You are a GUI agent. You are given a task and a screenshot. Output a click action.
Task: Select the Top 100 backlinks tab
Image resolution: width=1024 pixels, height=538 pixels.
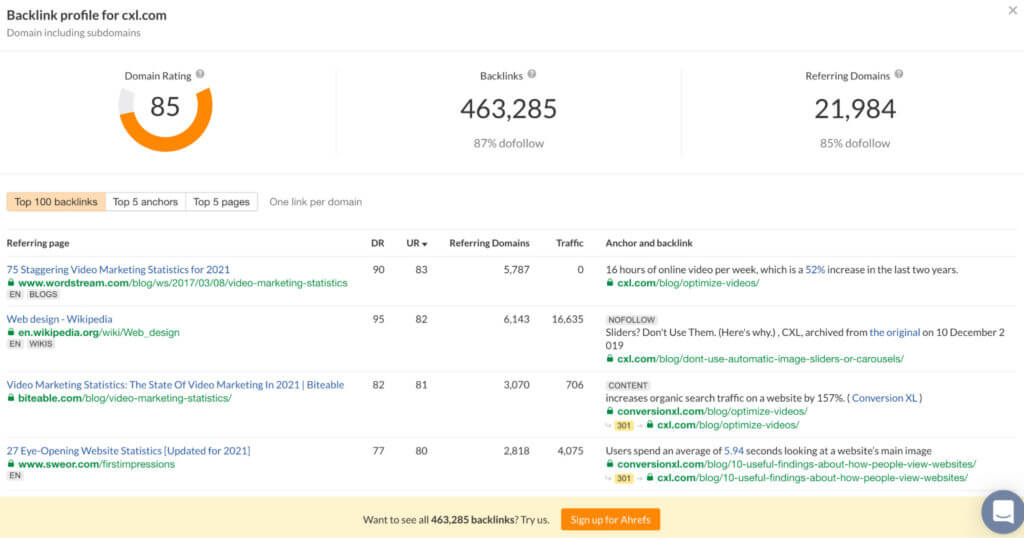click(x=56, y=202)
